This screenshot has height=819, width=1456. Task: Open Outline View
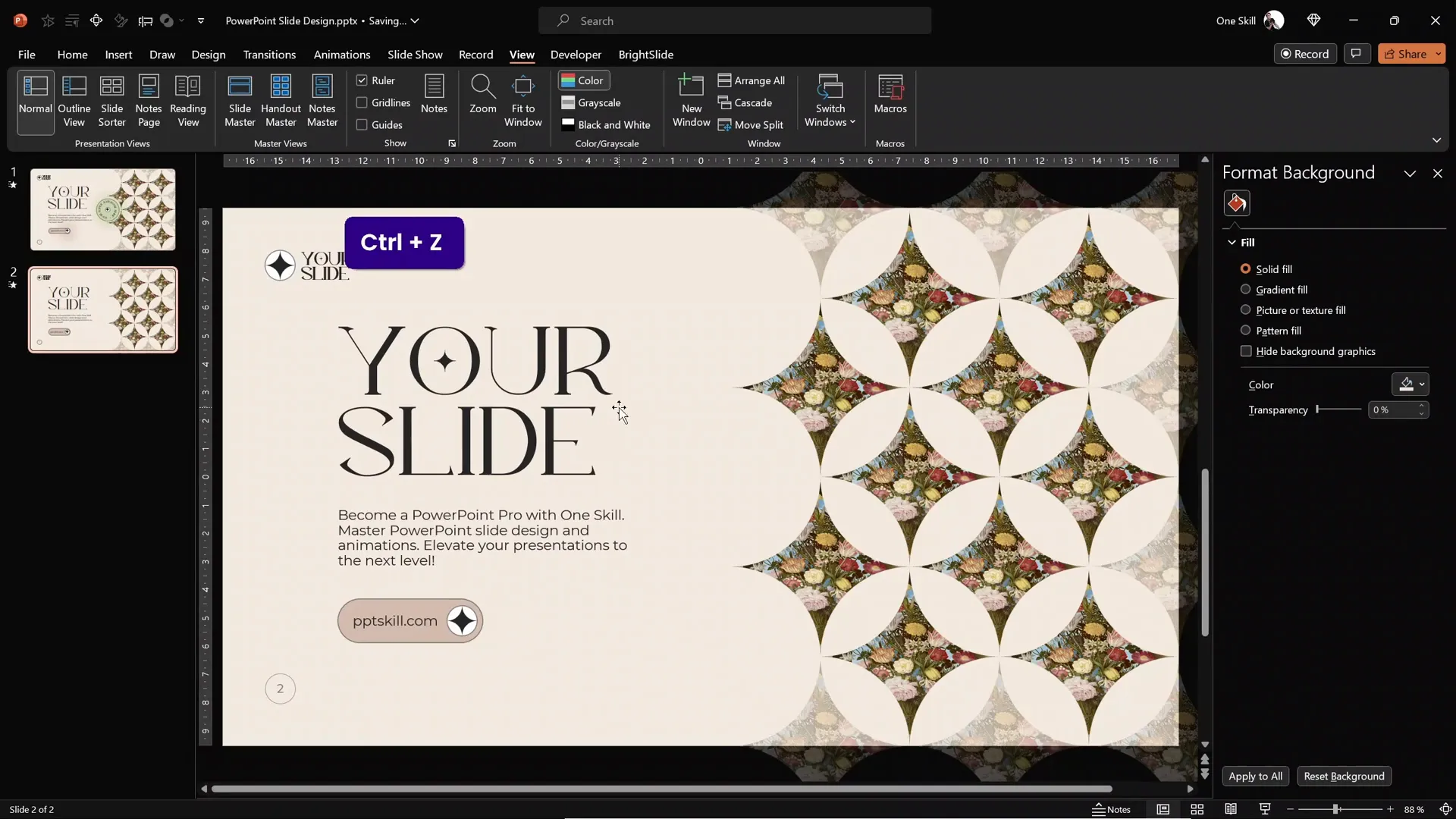coord(74,102)
